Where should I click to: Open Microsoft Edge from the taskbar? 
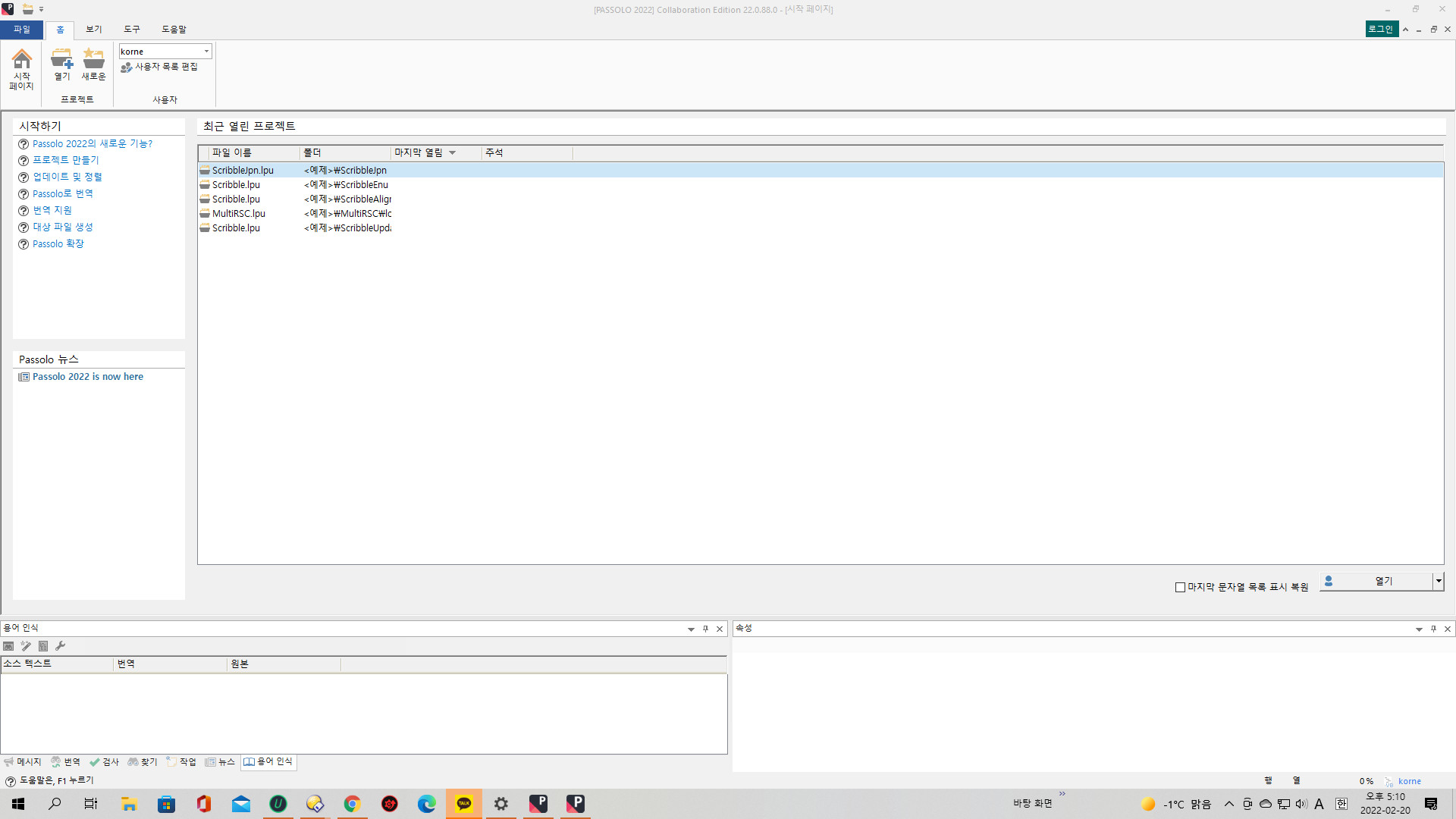(x=426, y=804)
